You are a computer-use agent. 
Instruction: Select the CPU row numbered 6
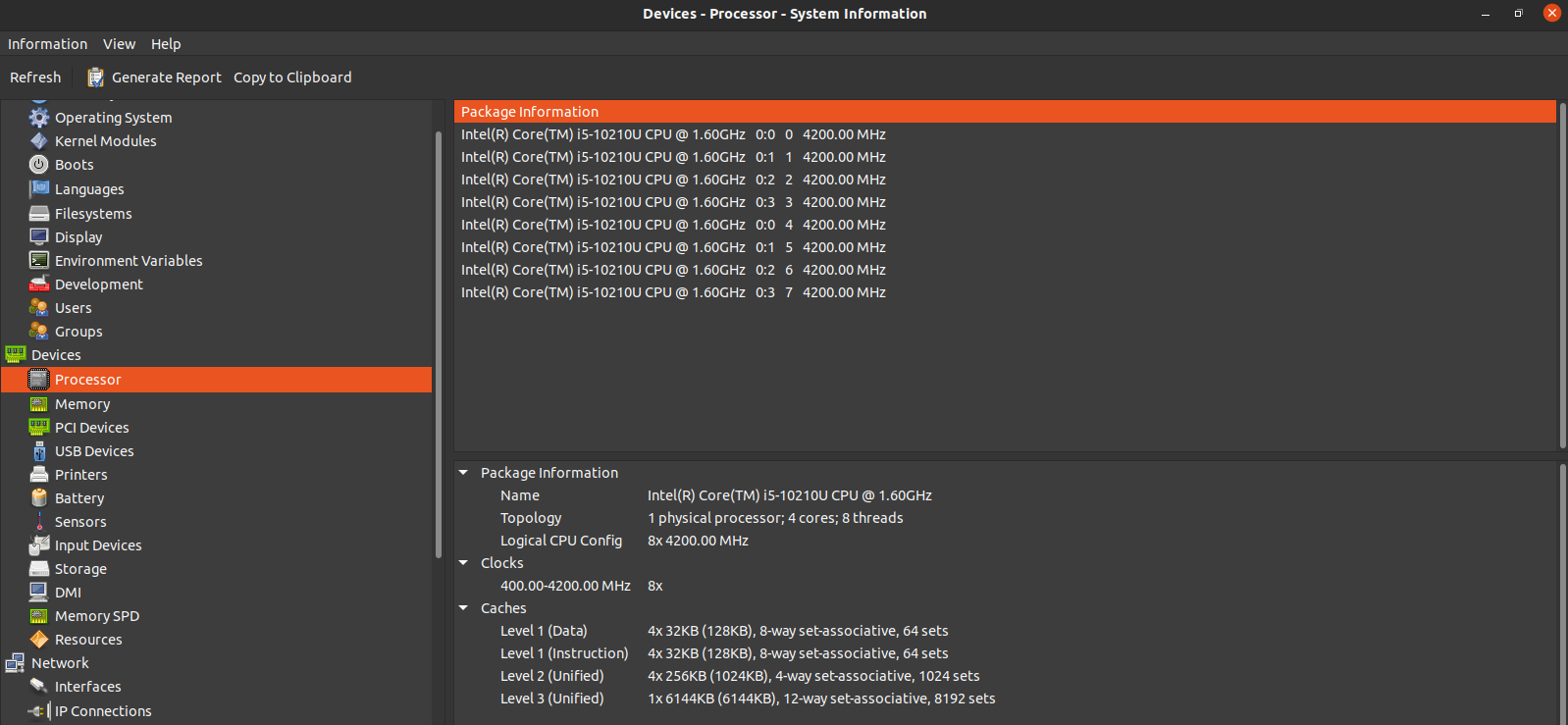1005,270
